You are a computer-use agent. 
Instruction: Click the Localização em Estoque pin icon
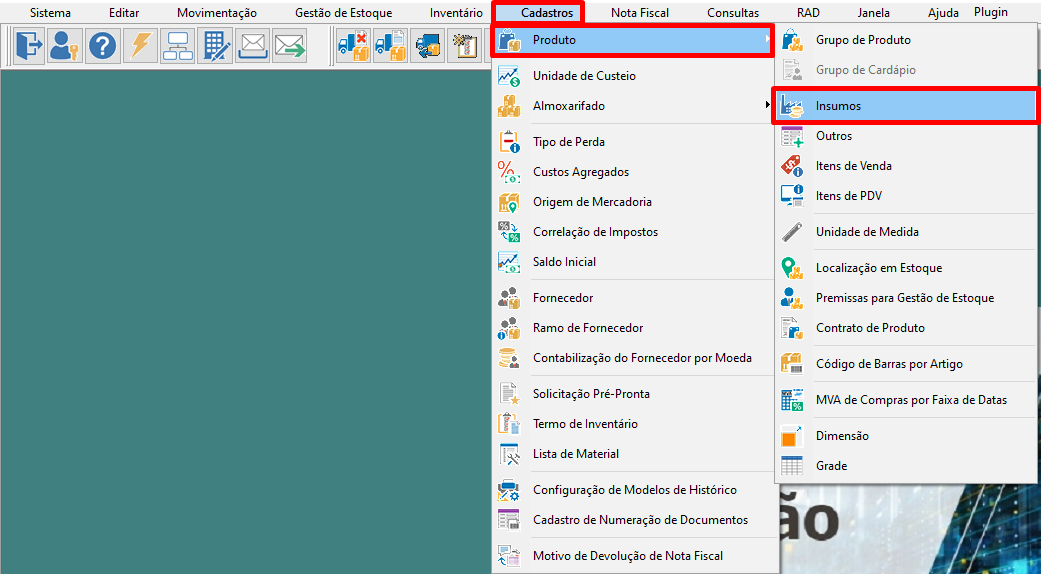(792, 267)
